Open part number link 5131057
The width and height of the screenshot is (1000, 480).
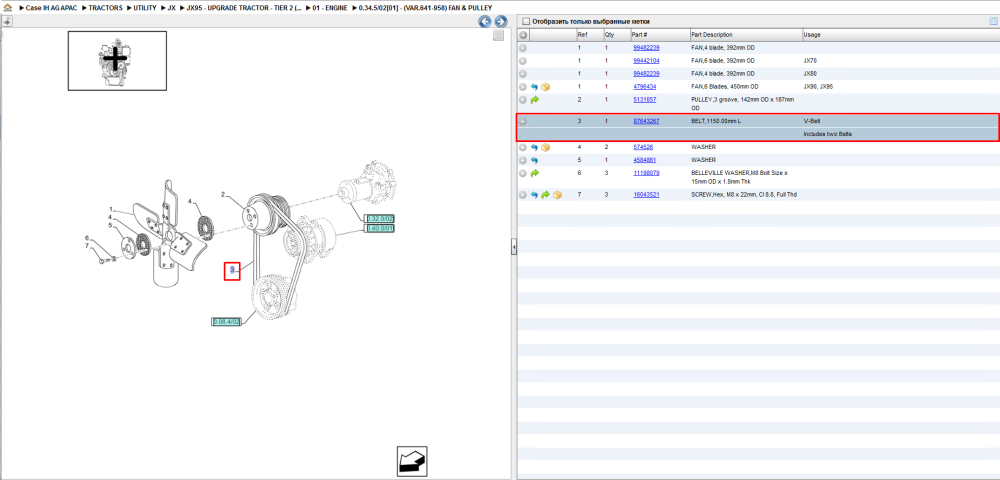(644, 100)
